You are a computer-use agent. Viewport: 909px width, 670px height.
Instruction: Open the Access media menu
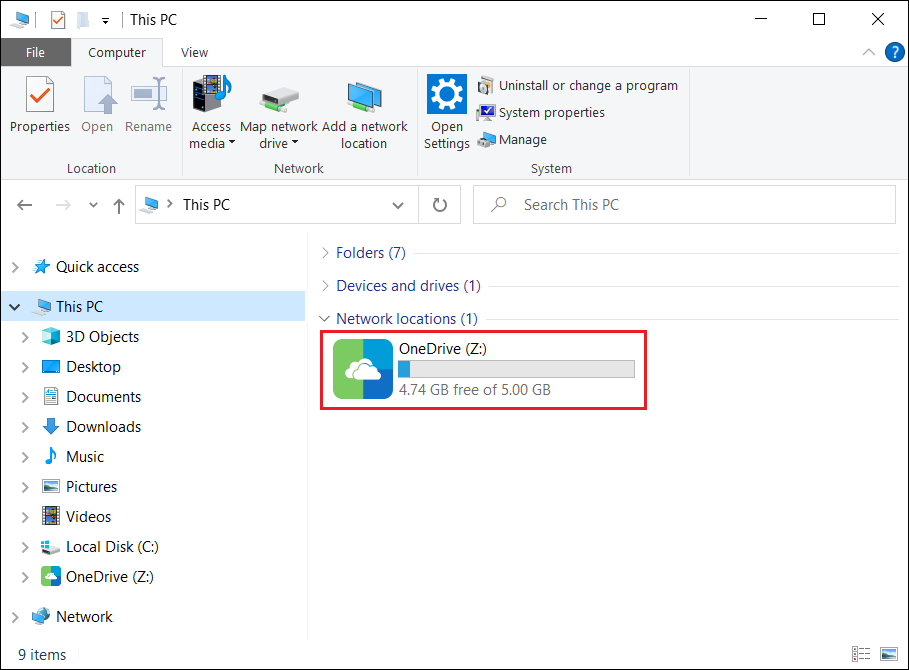pyautogui.click(x=212, y=112)
